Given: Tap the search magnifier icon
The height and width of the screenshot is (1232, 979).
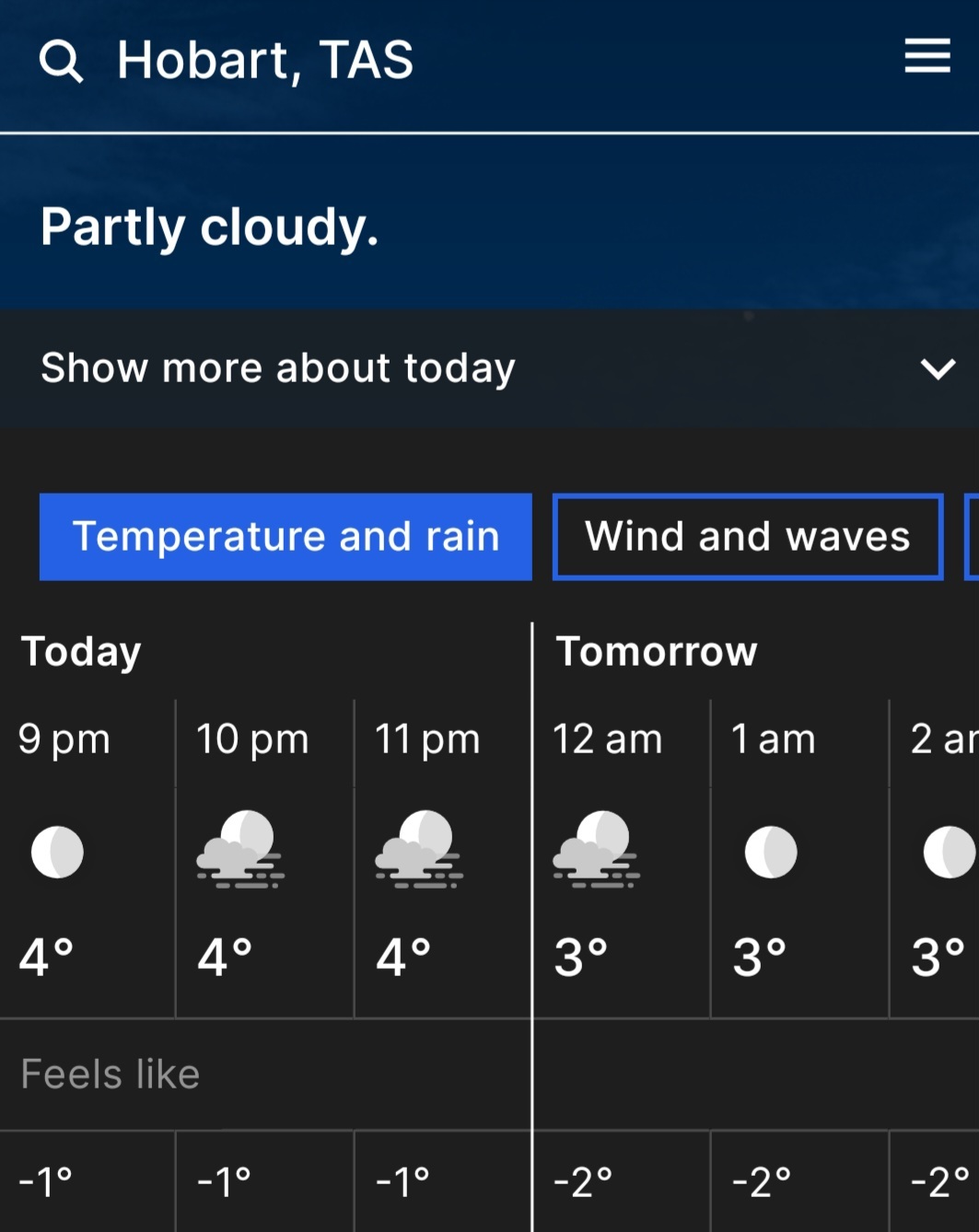Looking at the screenshot, I should 61,61.
